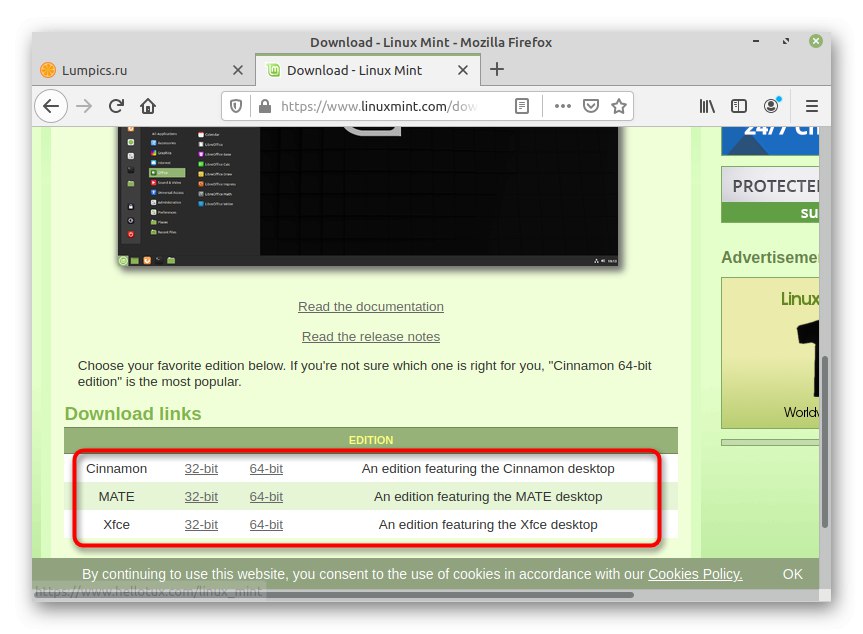Select the Download - Linux Mint tab
Image resolution: width=863 pixels, height=634 pixels.
[368, 70]
